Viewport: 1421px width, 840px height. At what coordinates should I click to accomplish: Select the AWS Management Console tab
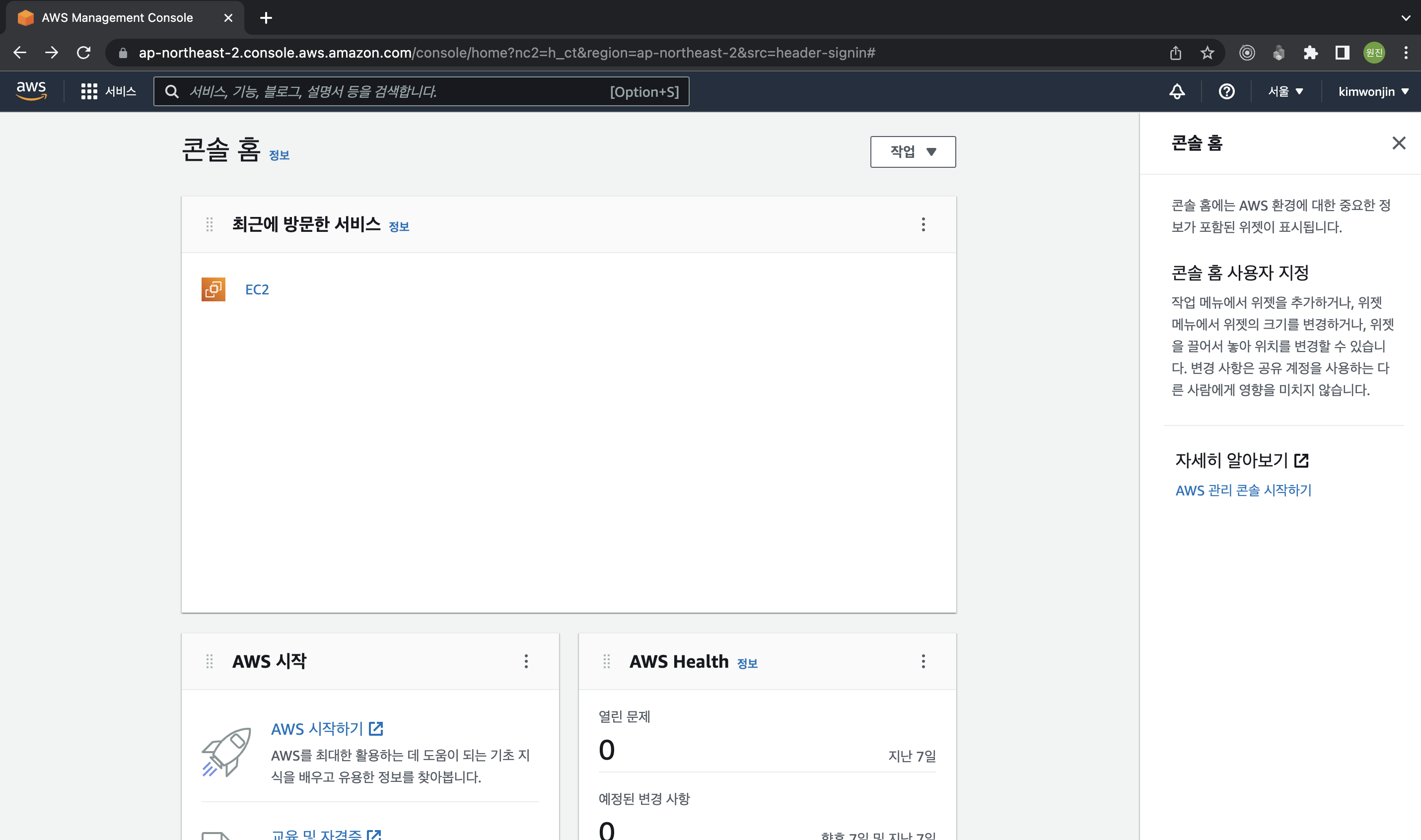(x=117, y=17)
